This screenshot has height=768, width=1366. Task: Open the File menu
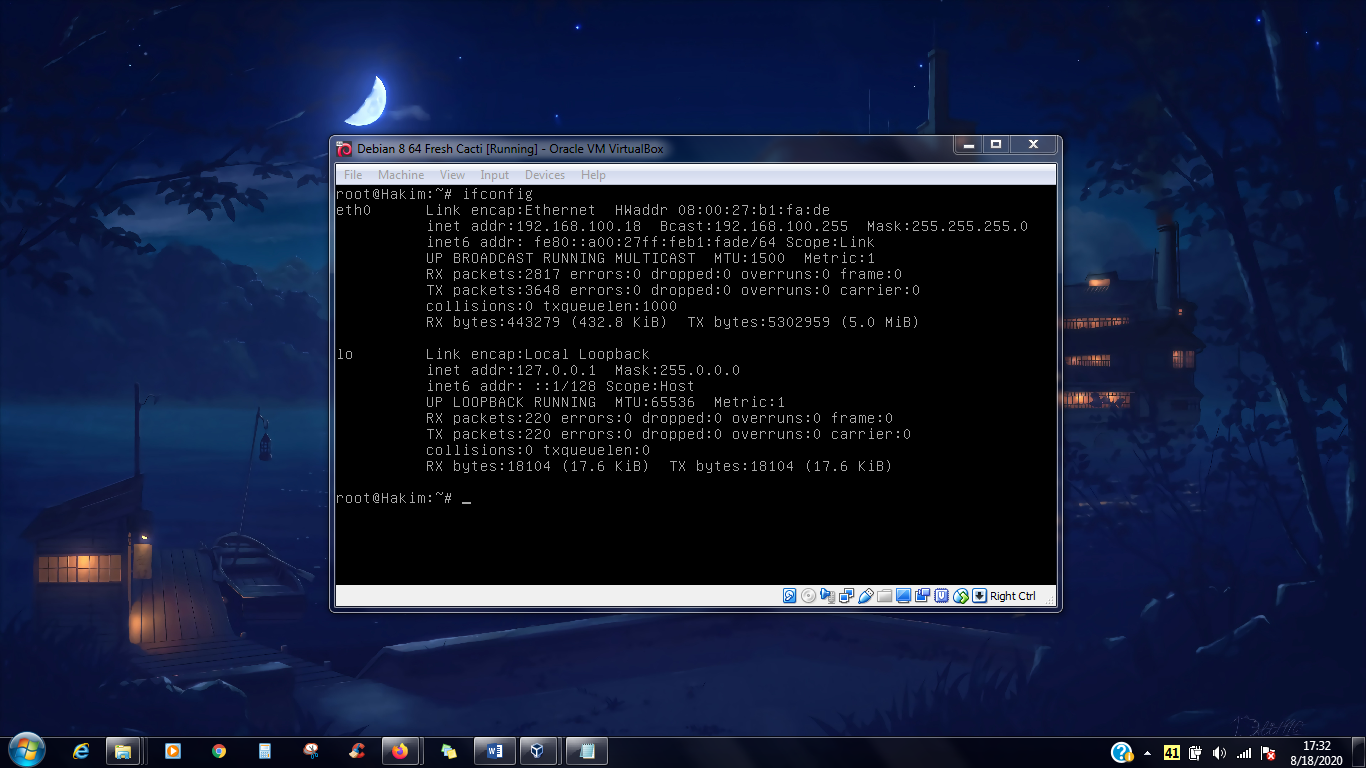tap(353, 175)
